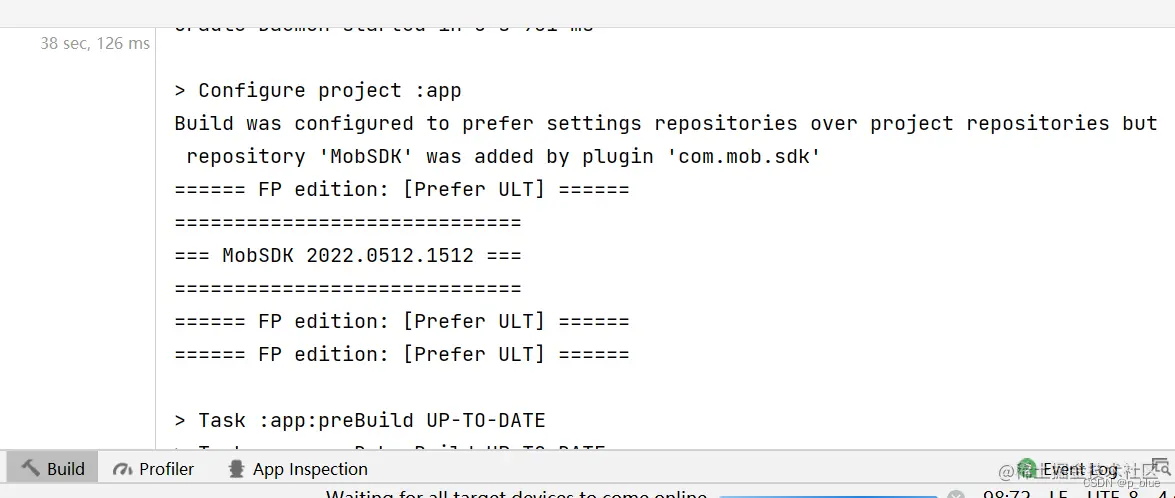Image resolution: width=1175 pixels, height=498 pixels.
Task: Cancel the running background task
Action: (955, 495)
